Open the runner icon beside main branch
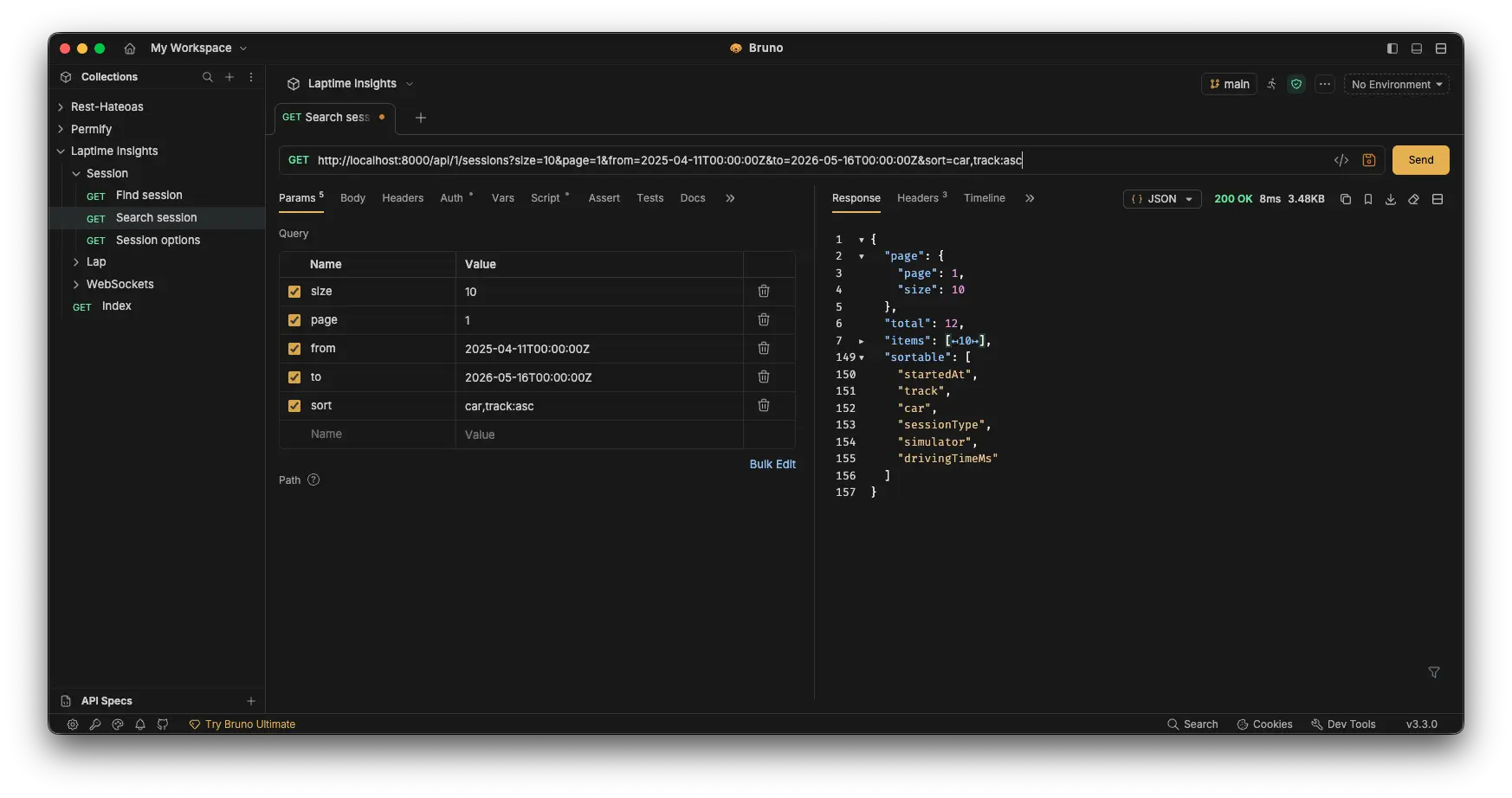The height and width of the screenshot is (798, 1512). pyautogui.click(x=1271, y=85)
